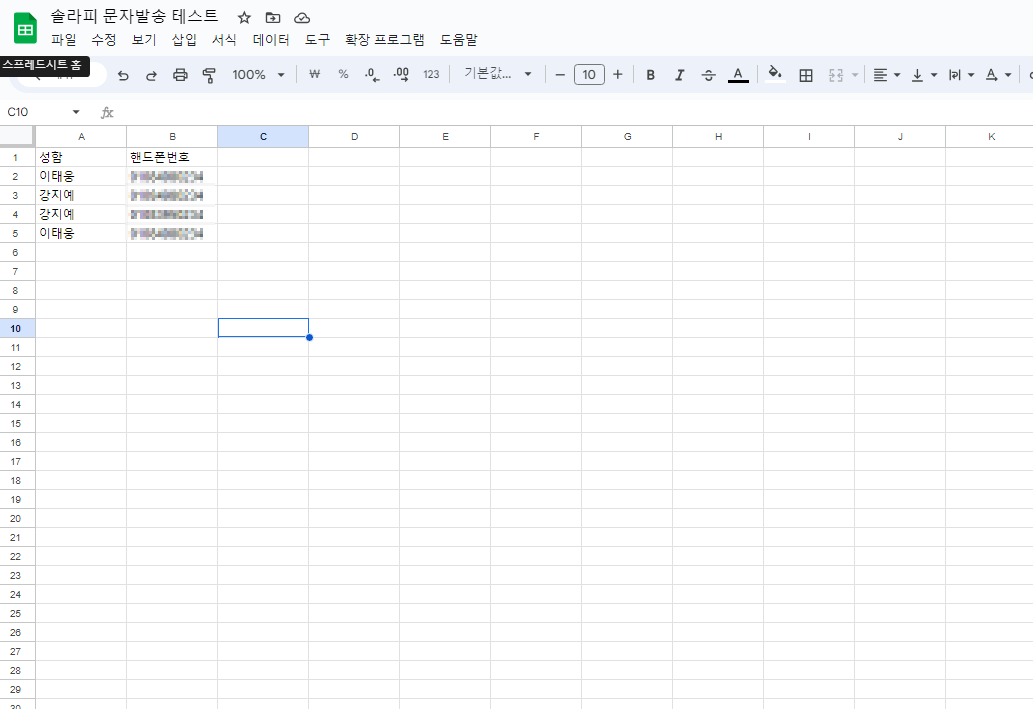Image resolution: width=1033 pixels, height=709 pixels.
Task: Expand the name box dropdown arrow
Action: [x=76, y=112]
